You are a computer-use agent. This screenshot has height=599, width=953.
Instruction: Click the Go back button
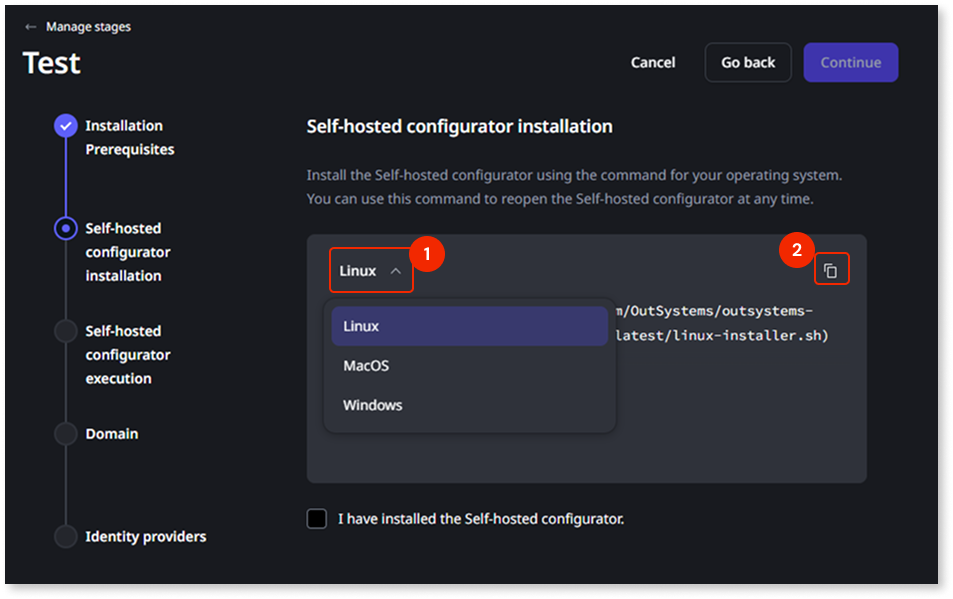tap(748, 63)
